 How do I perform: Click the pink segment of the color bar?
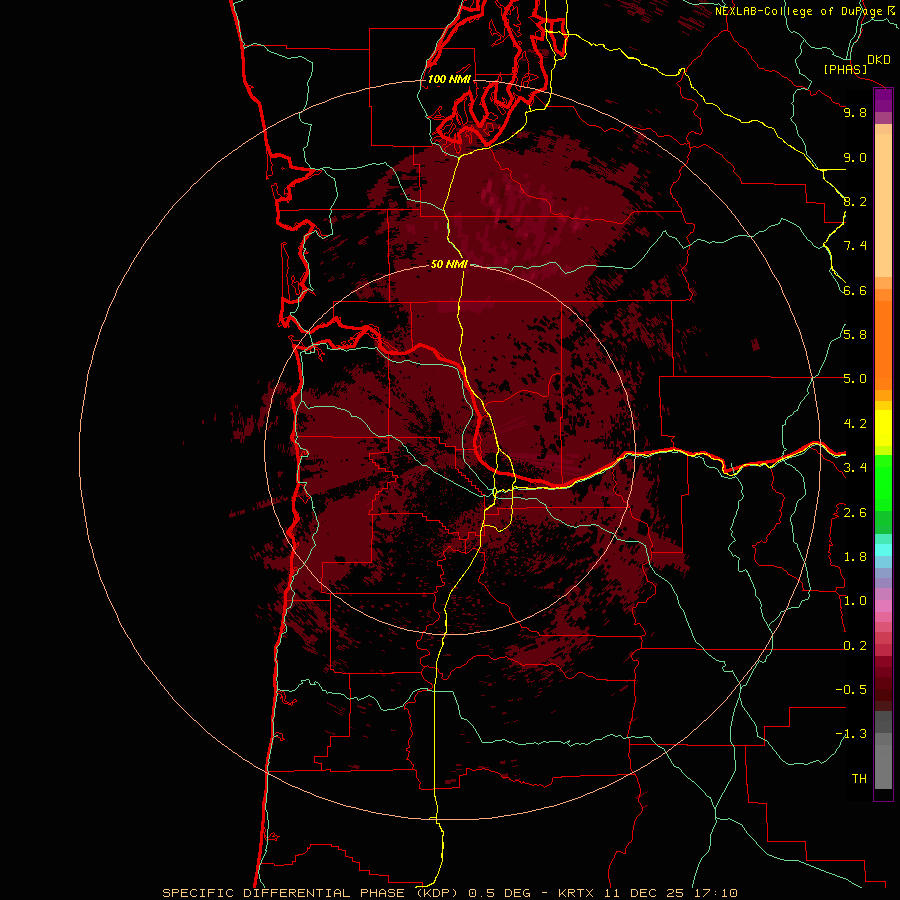[x=883, y=606]
